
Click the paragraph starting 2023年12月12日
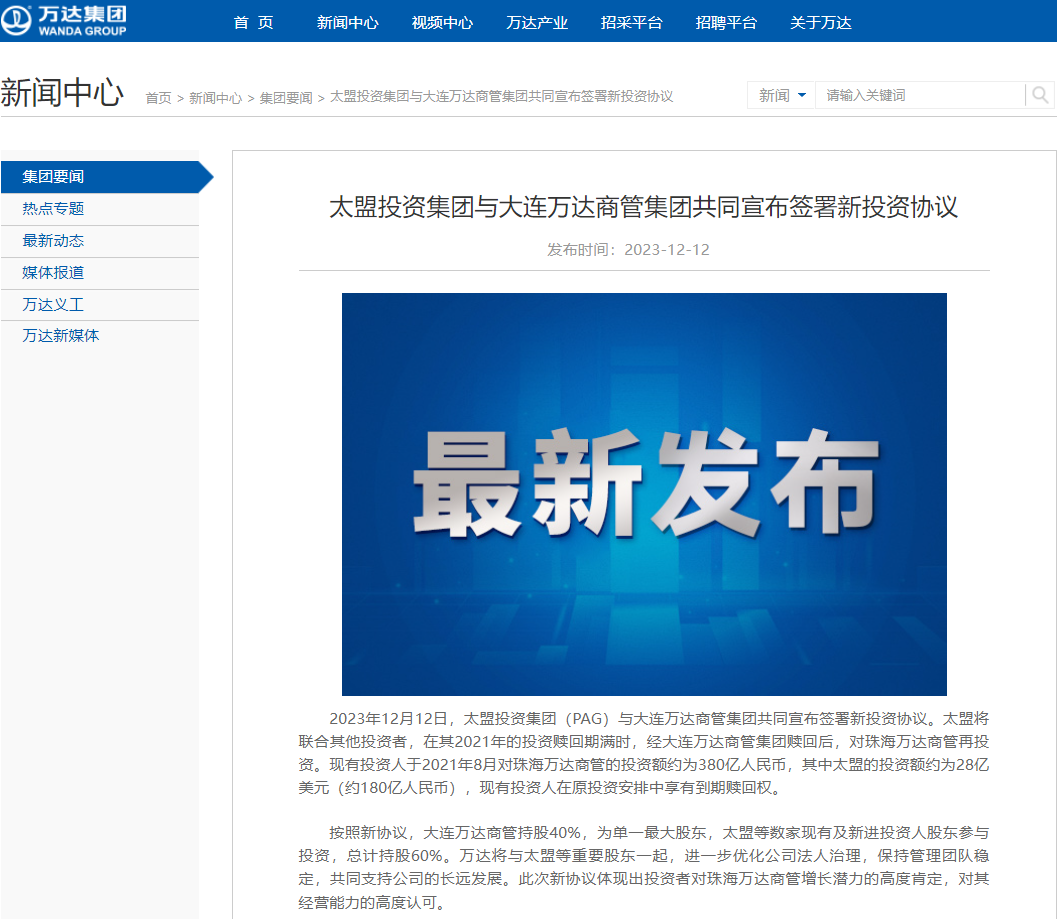click(x=644, y=753)
